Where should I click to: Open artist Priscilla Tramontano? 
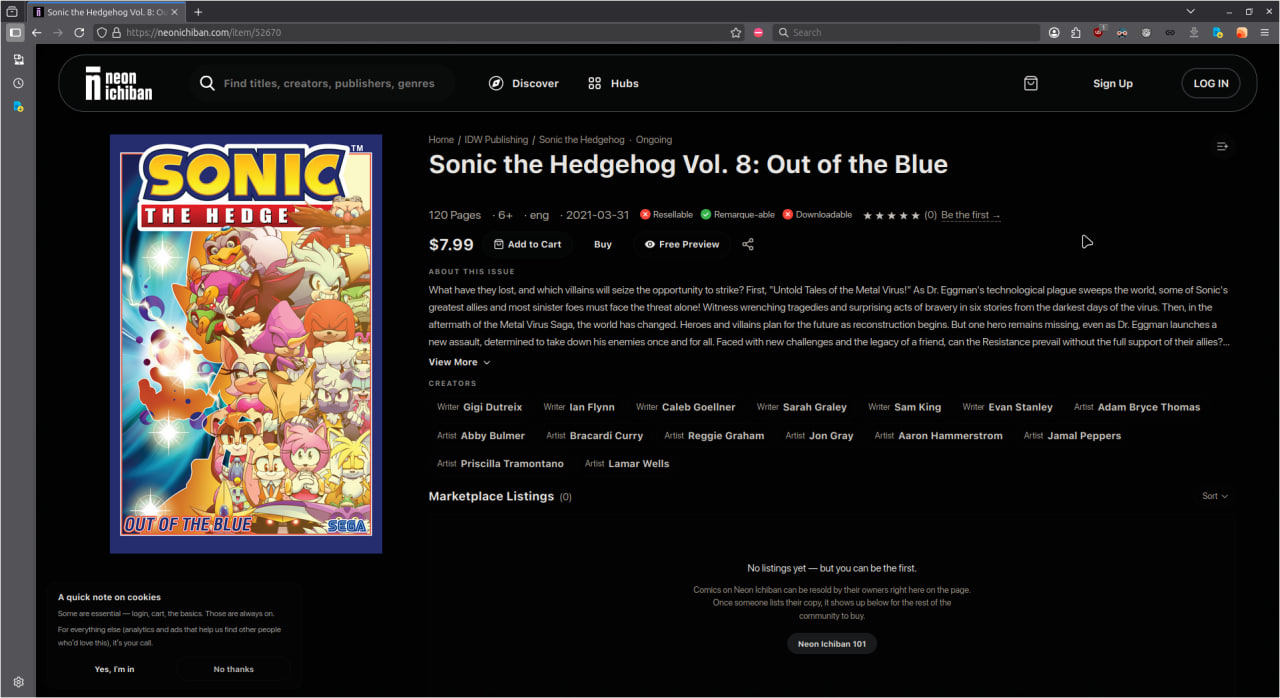pos(500,464)
